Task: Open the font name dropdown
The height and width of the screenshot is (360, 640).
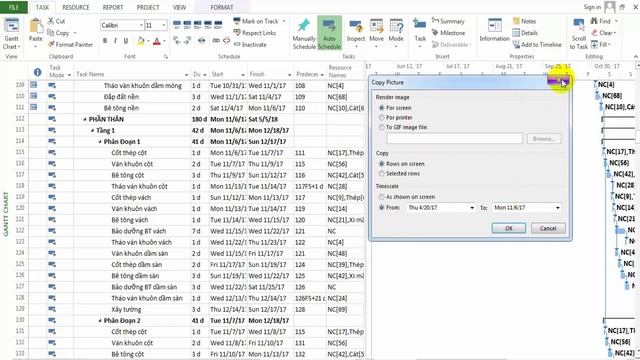Action: pyautogui.click(x=141, y=25)
